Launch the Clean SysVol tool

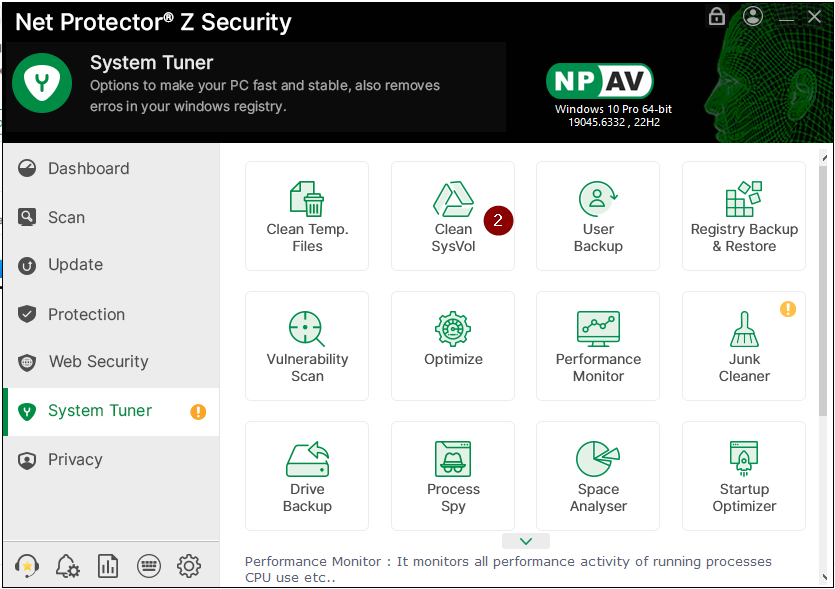click(x=453, y=216)
